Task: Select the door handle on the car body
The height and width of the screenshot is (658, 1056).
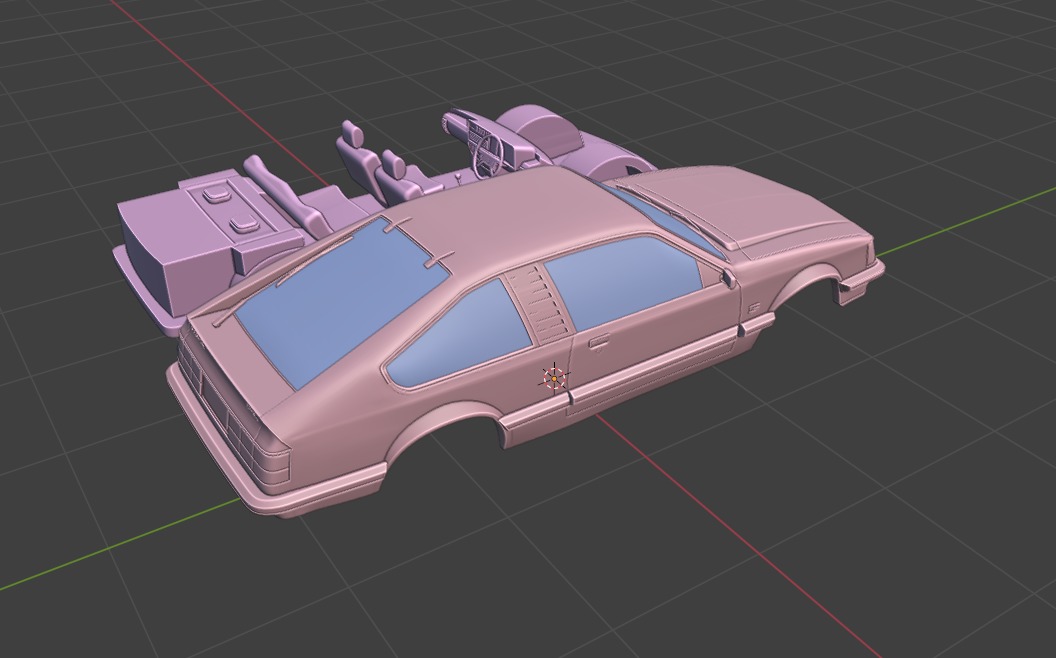Action: pyautogui.click(x=599, y=342)
